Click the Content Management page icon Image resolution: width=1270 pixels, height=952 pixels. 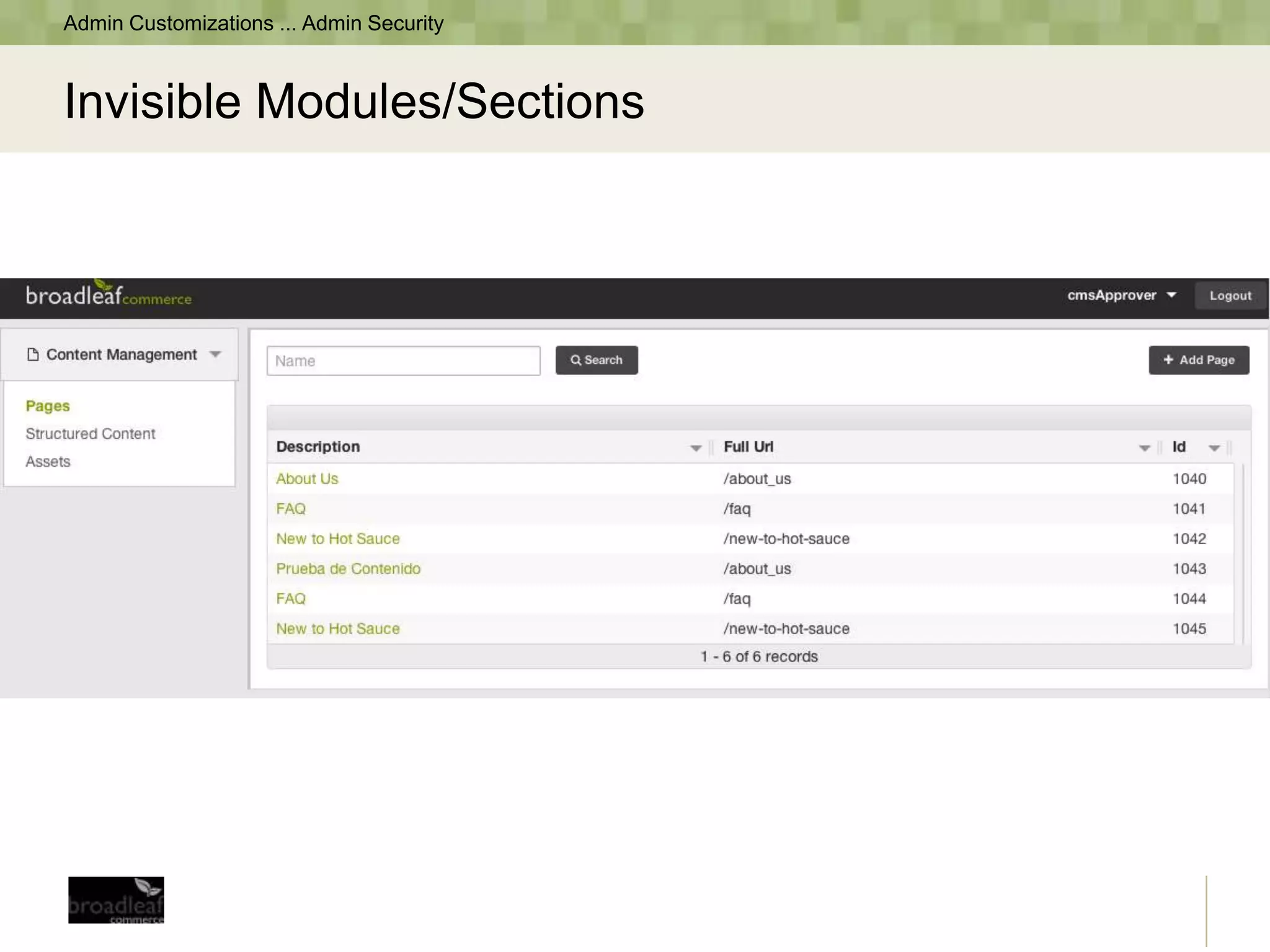pos(33,355)
